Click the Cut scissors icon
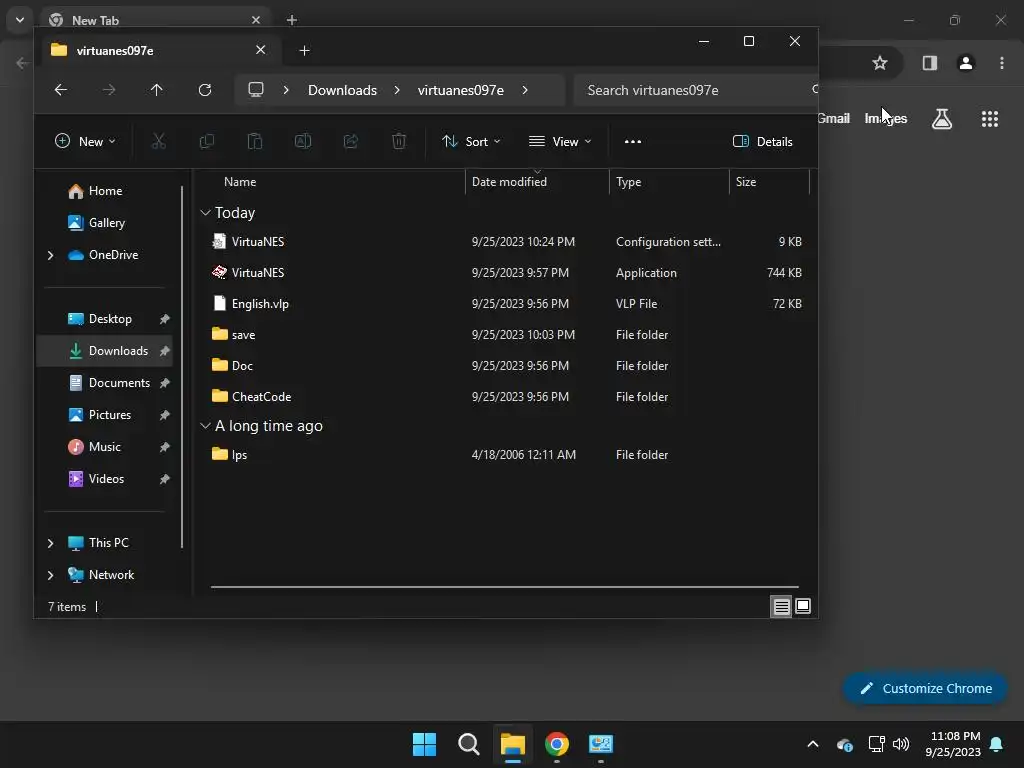1024x768 pixels. (x=159, y=141)
